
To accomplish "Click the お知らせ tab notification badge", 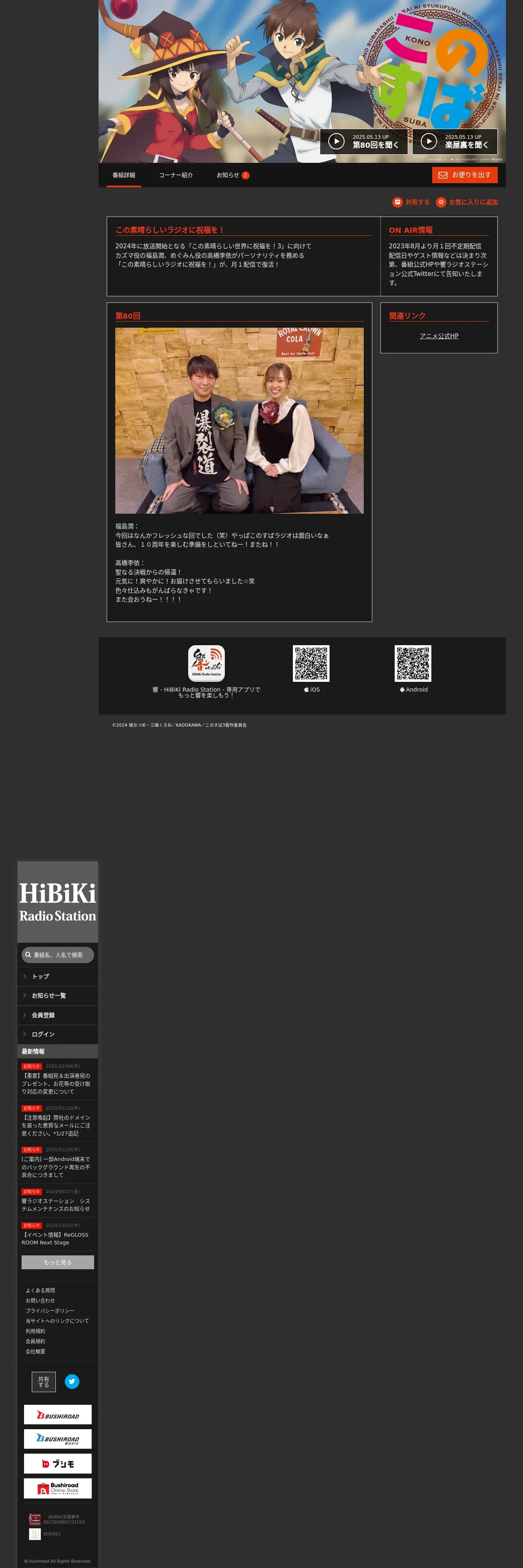I will point(245,175).
